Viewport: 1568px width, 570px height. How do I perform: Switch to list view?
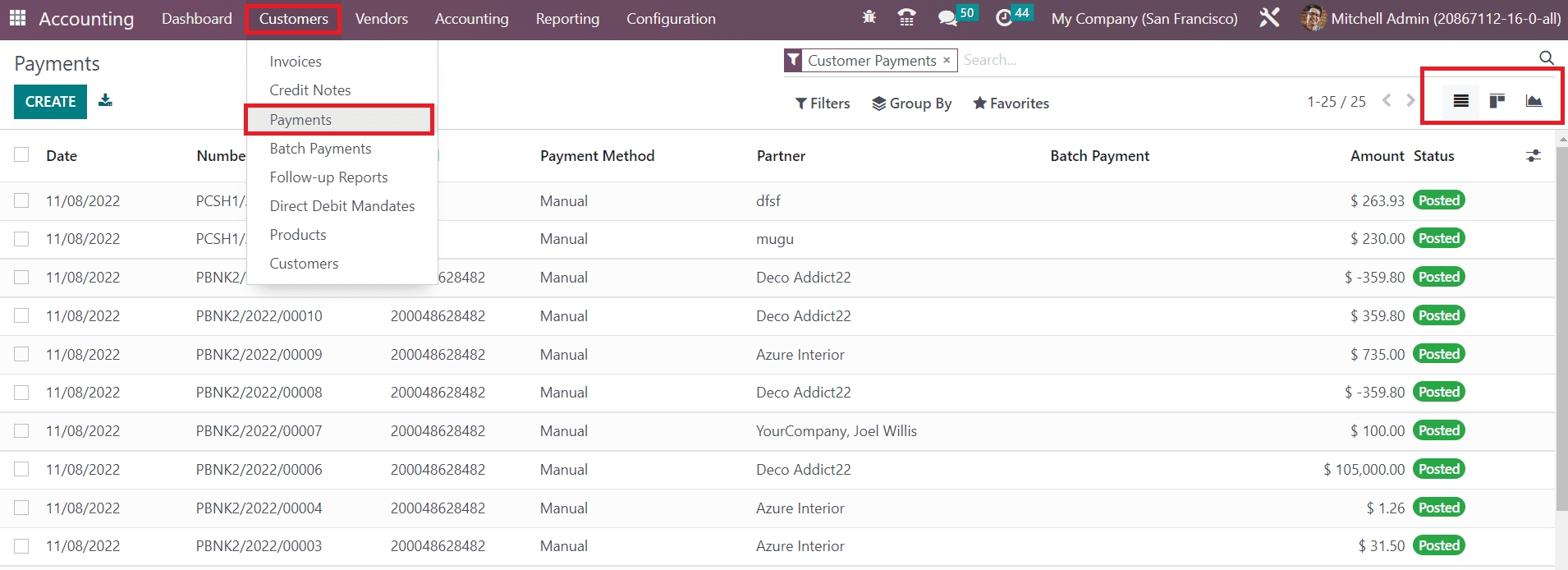coord(1460,101)
